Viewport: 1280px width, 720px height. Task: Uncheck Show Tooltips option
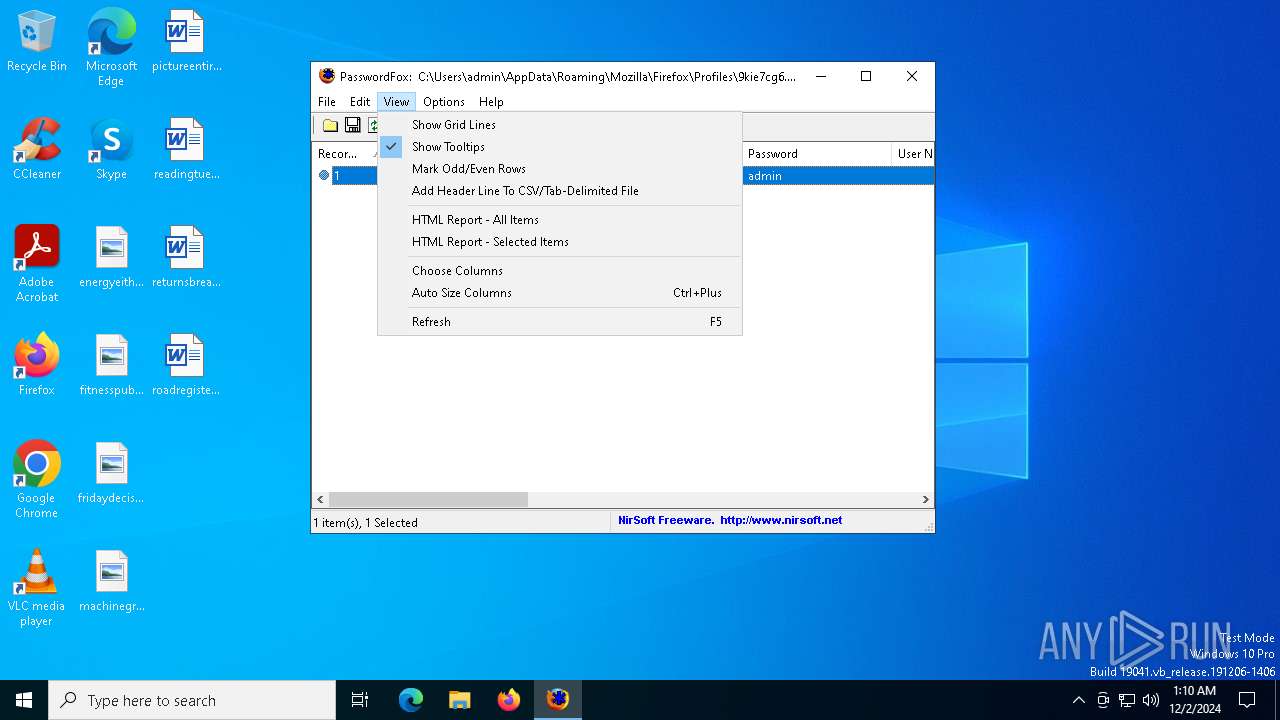pos(560,147)
